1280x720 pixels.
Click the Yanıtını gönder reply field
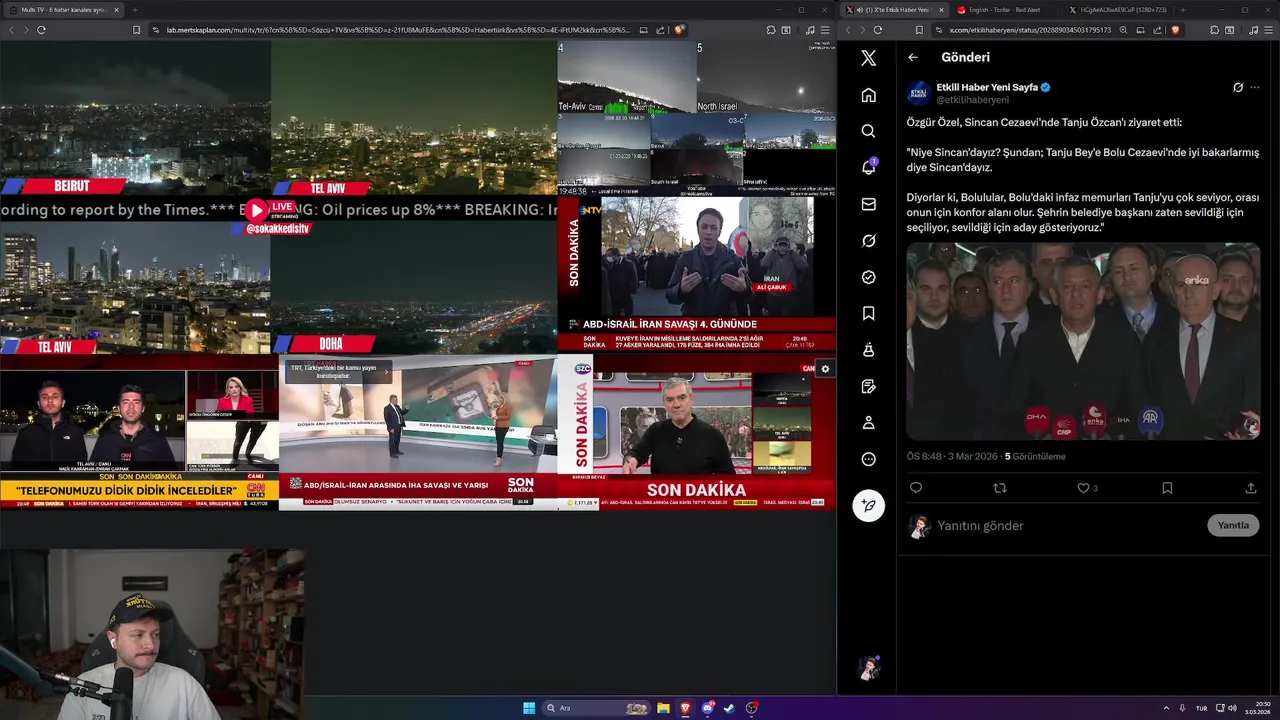[x=1068, y=525]
